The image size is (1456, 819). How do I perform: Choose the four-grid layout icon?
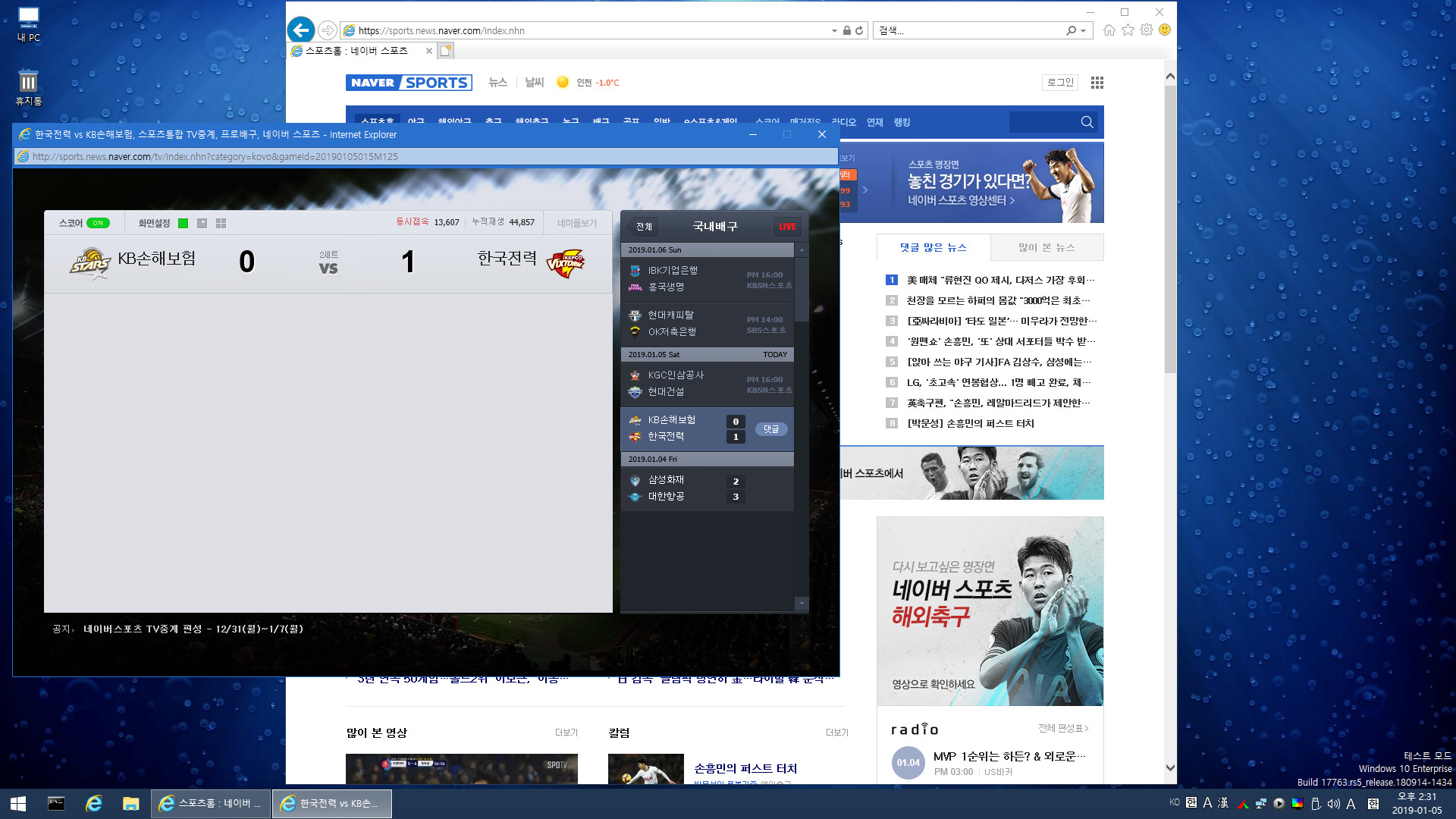[221, 223]
